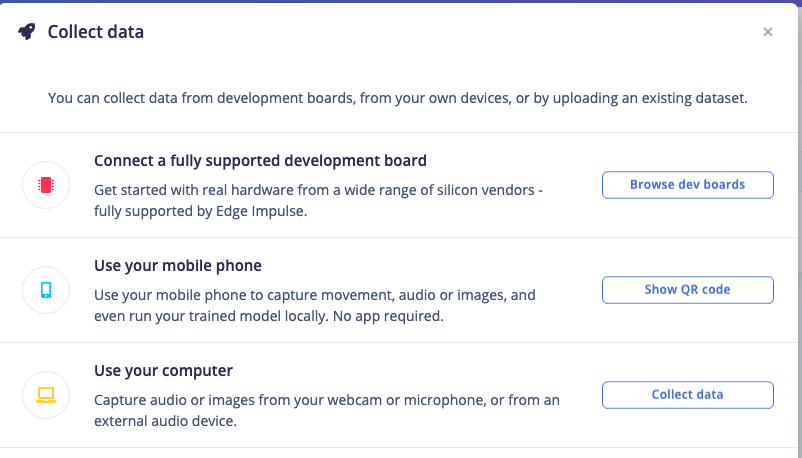The width and height of the screenshot is (802, 458).
Task: Click 'Connect a fully supported development board' heading
Action: click(260, 161)
